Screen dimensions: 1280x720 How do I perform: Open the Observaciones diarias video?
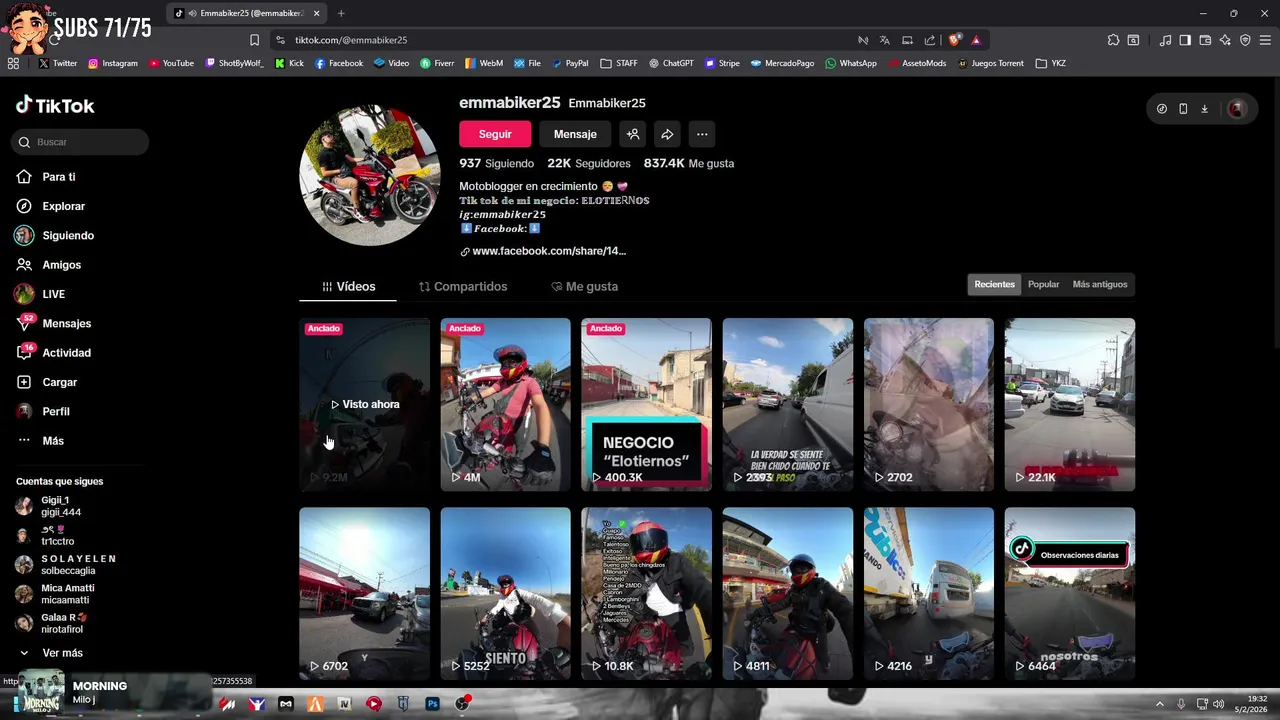tap(1069, 594)
